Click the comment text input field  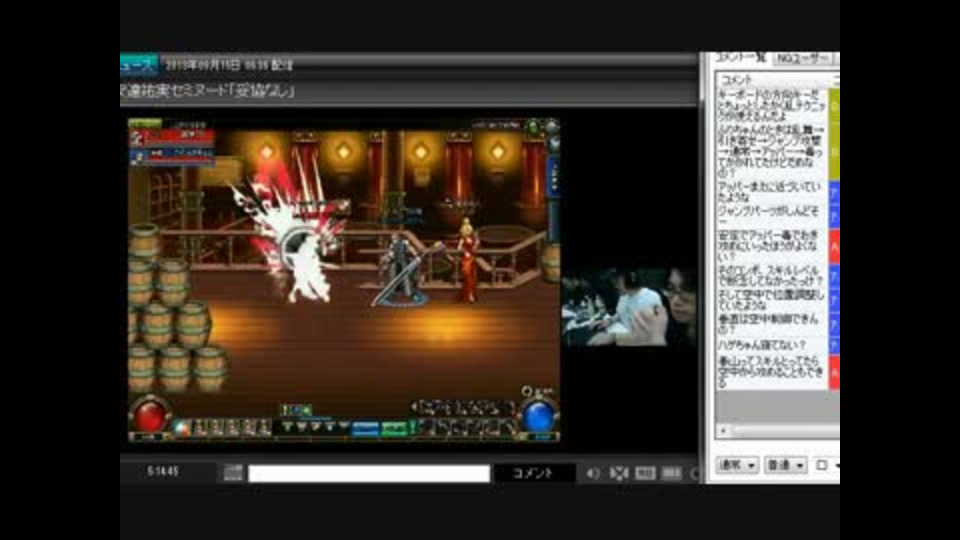tap(369, 473)
